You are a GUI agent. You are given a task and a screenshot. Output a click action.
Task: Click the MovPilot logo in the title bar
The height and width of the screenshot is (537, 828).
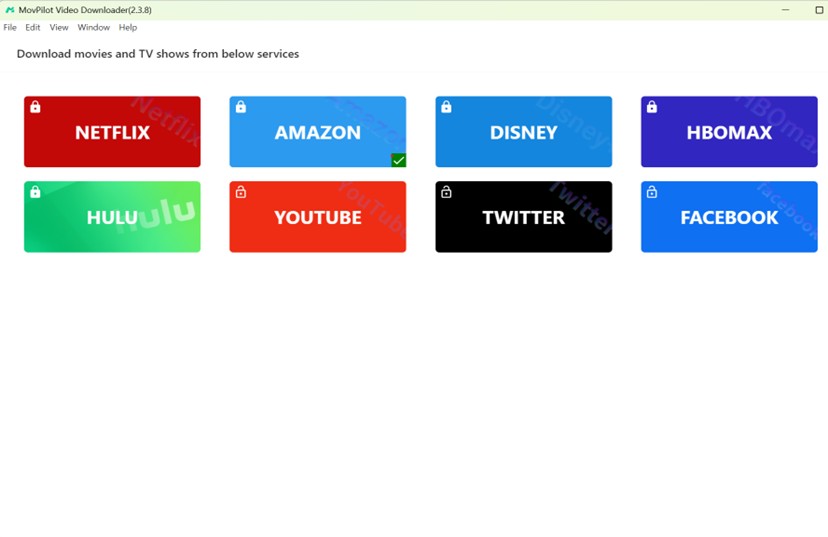(x=10, y=10)
